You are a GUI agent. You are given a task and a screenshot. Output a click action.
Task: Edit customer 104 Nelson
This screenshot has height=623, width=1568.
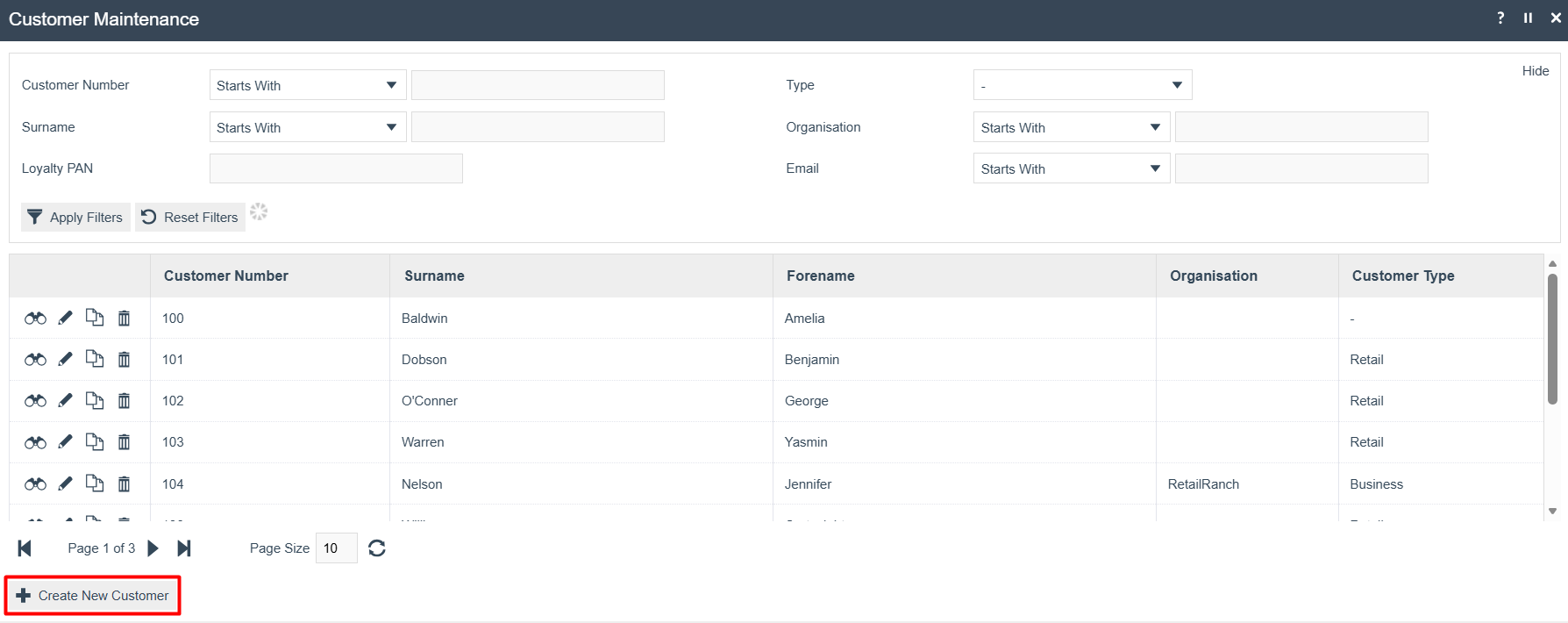65,483
